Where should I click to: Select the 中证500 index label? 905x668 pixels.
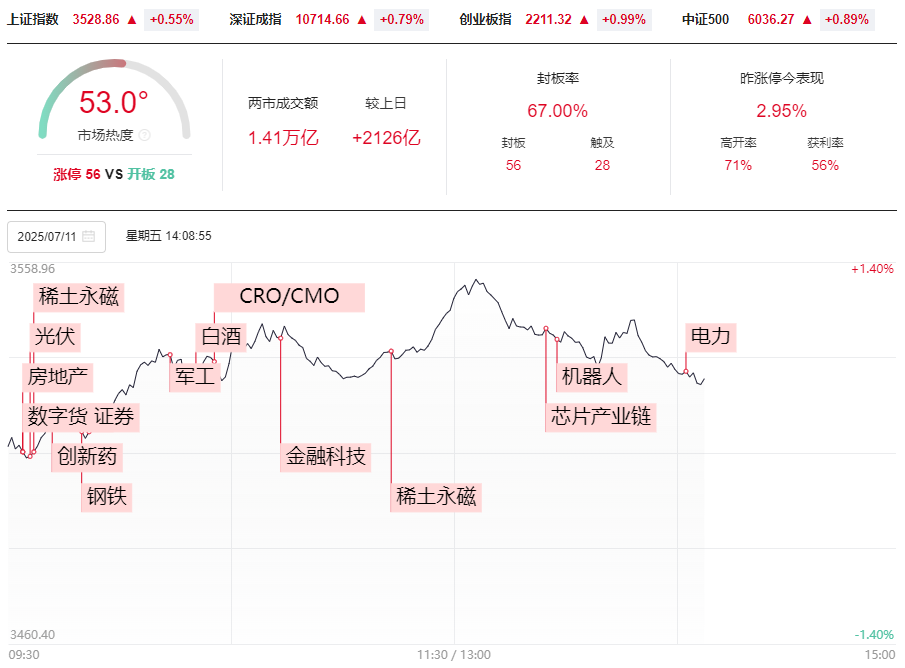pyautogui.click(x=705, y=19)
